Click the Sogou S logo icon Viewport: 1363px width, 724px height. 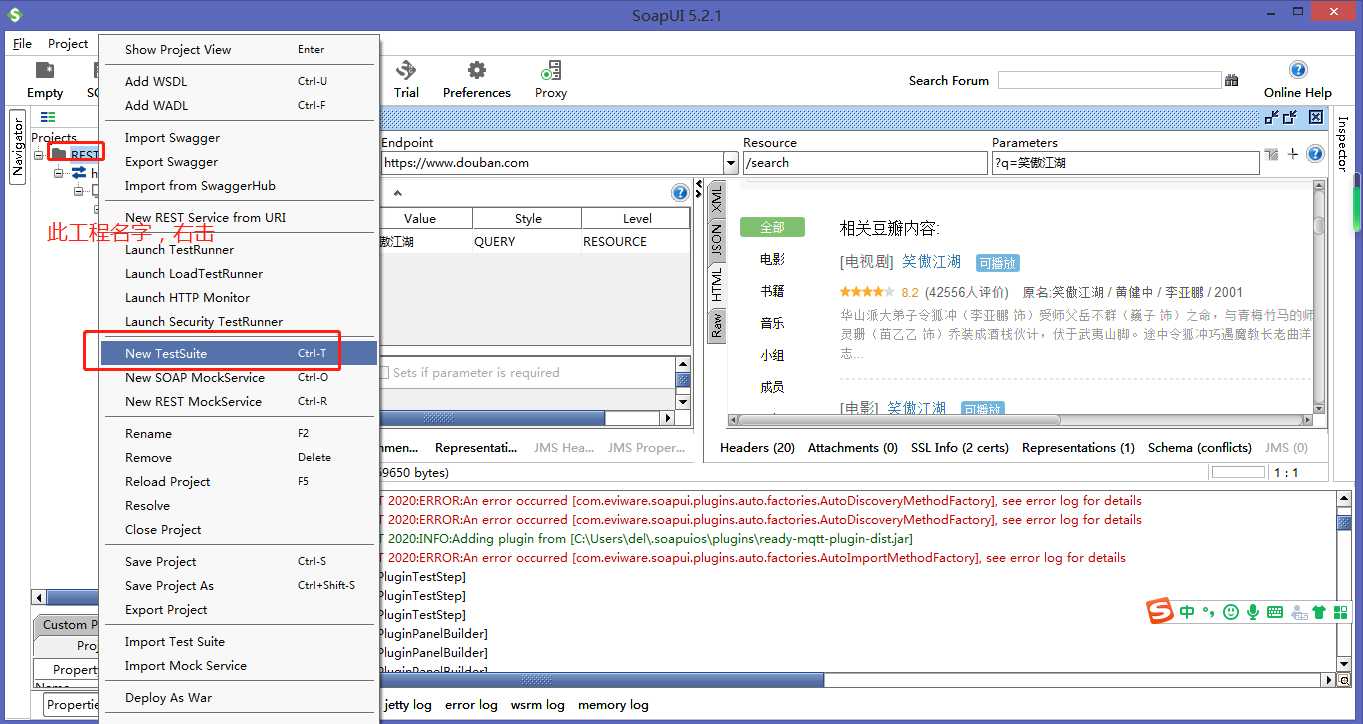pyautogui.click(x=1160, y=611)
